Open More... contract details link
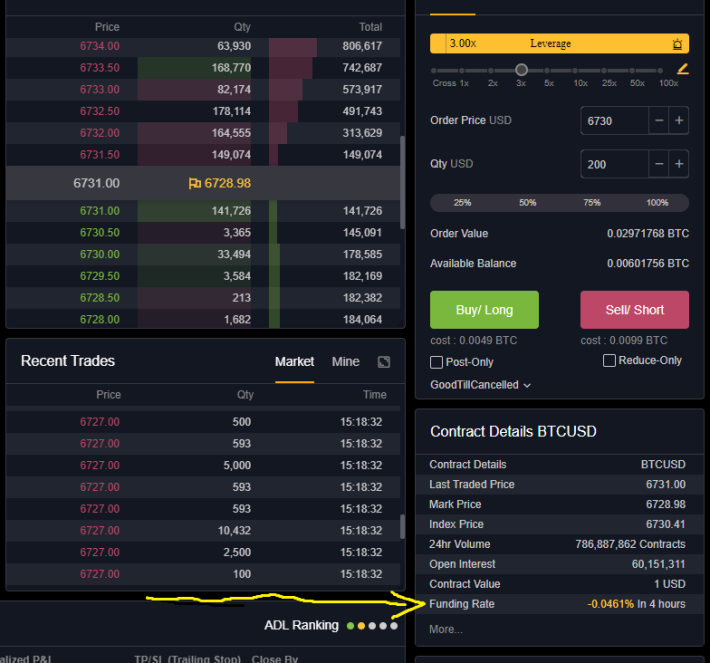Viewport: 710px width, 663px height. (x=446, y=629)
